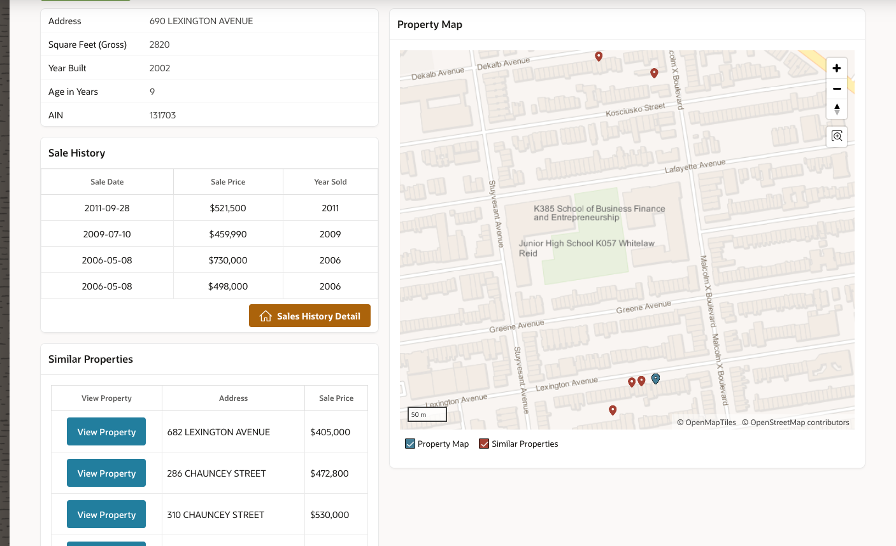Click the Year Sold column header
Screen dimensions: 896x546
click(330, 182)
